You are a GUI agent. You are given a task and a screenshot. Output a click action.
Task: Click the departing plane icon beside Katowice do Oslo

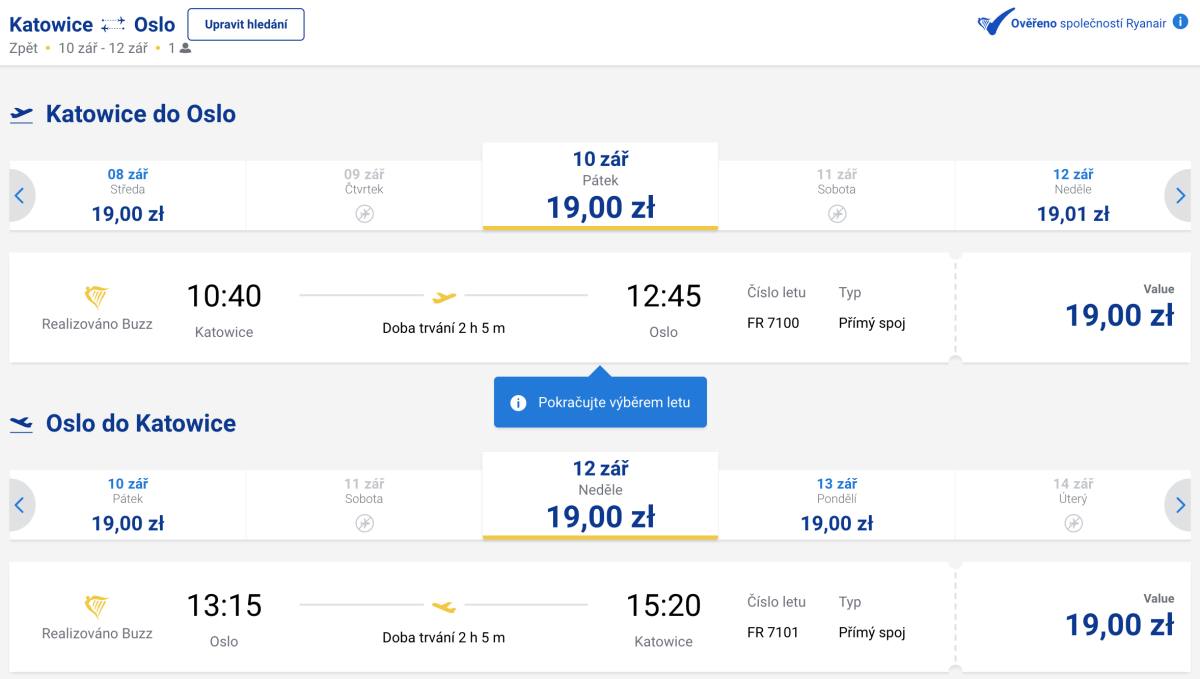(x=21, y=115)
